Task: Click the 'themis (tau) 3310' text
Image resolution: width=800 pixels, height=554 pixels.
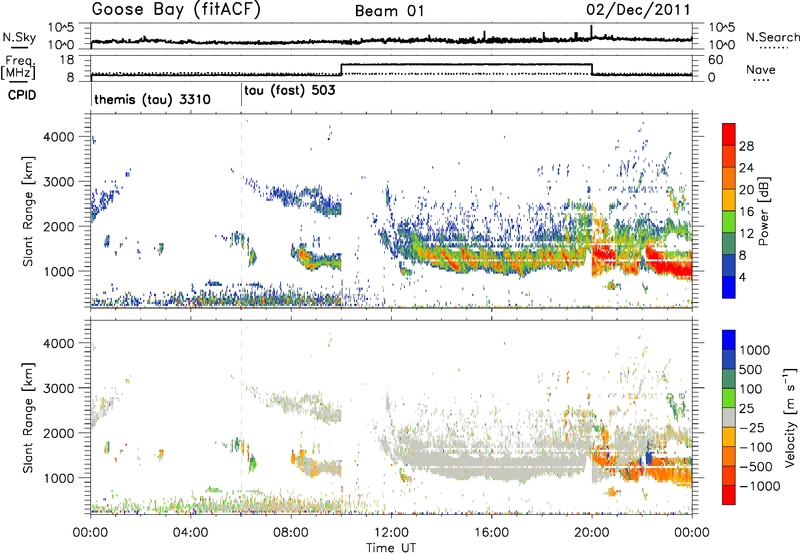Action: click(x=153, y=99)
